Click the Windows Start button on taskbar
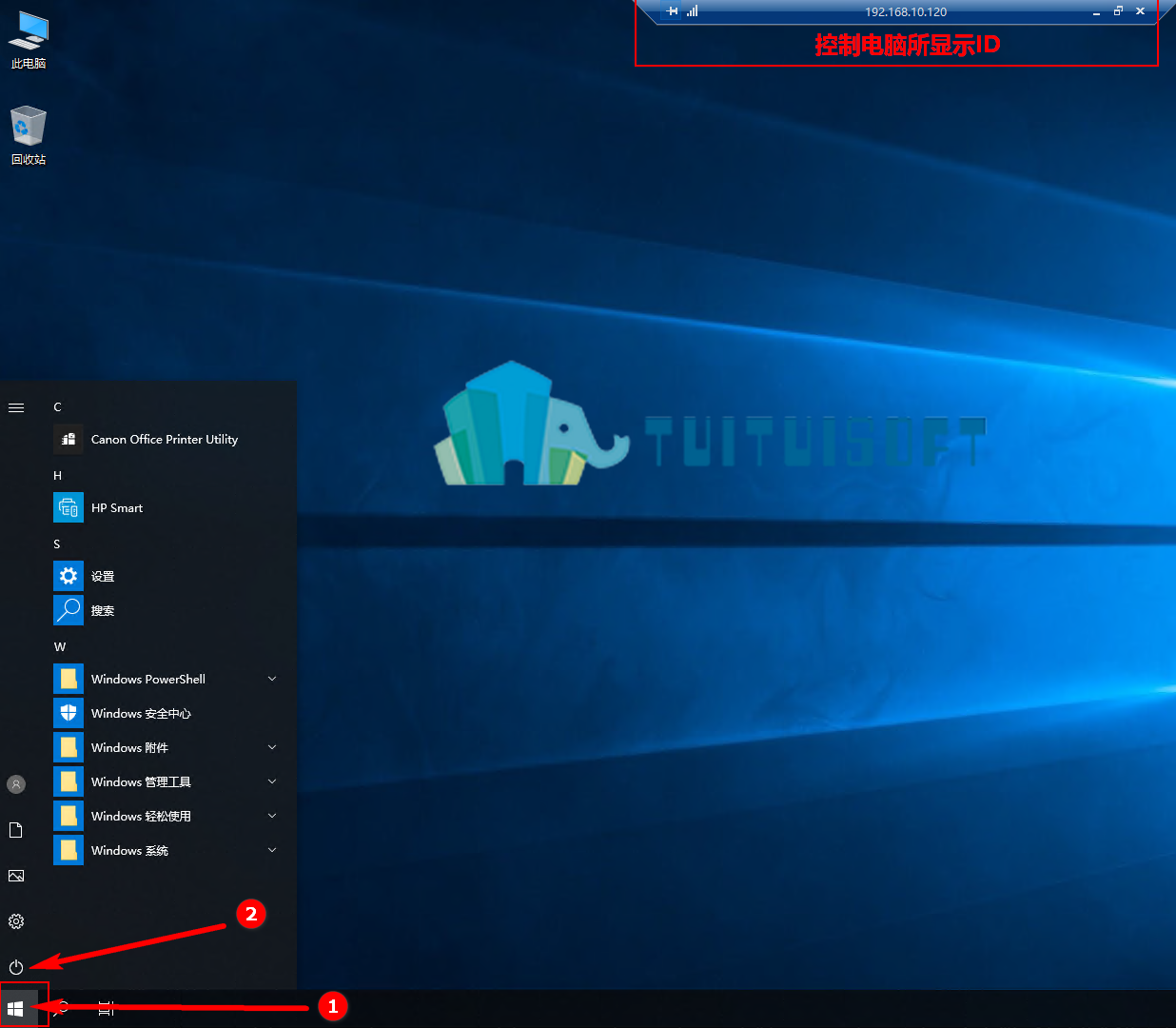Viewport: 1176px width, 1028px height. [x=15, y=1008]
